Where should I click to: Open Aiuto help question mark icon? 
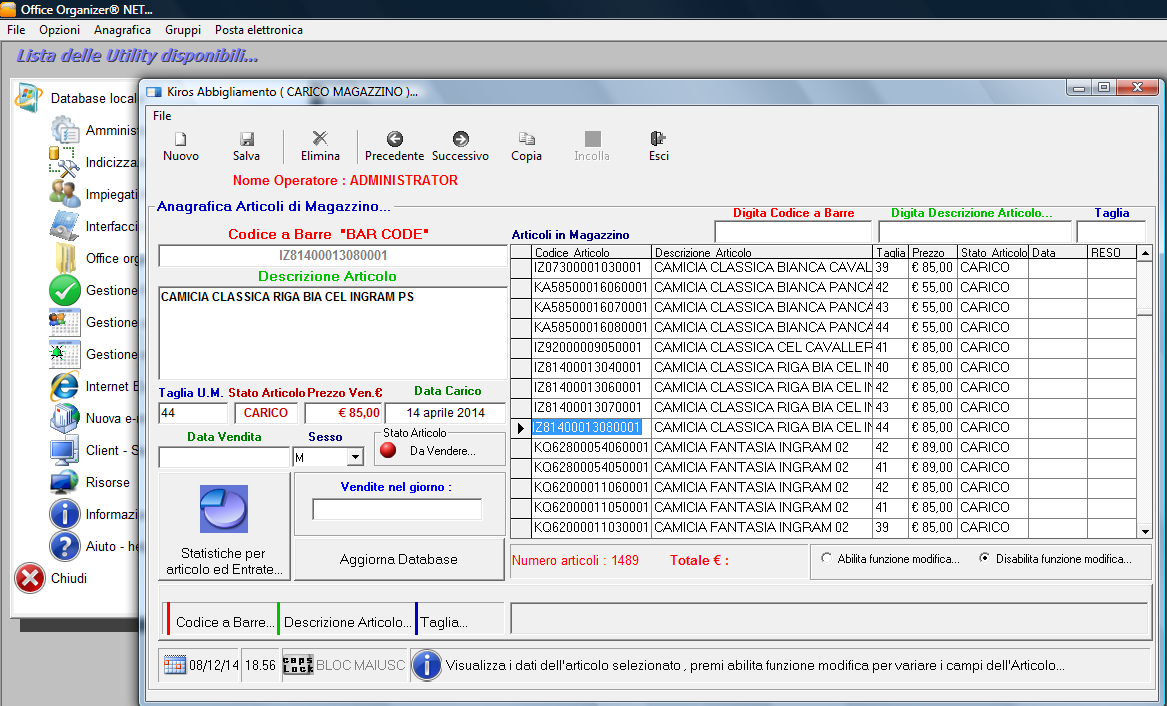point(65,546)
